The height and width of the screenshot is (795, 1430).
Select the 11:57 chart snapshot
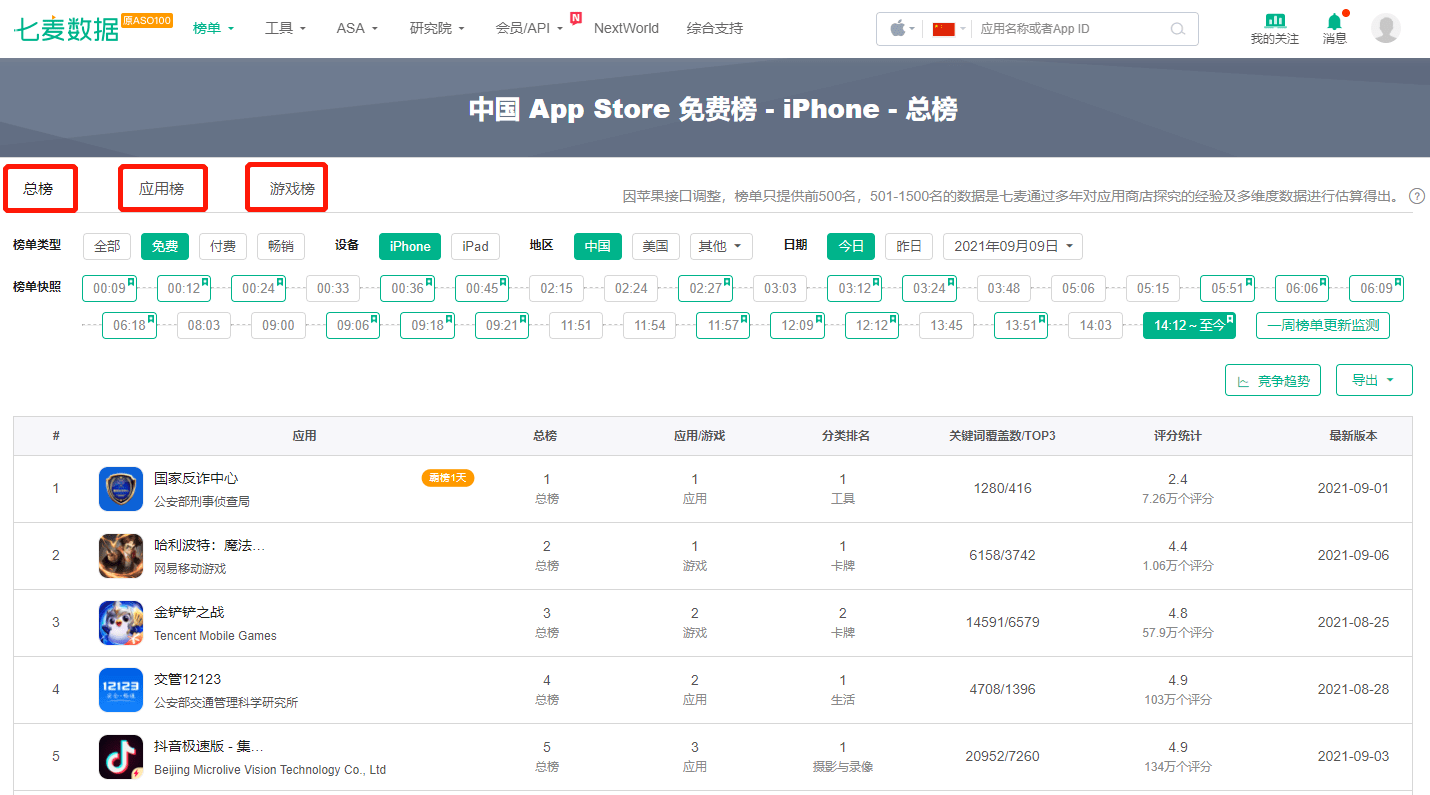point(723,326)
